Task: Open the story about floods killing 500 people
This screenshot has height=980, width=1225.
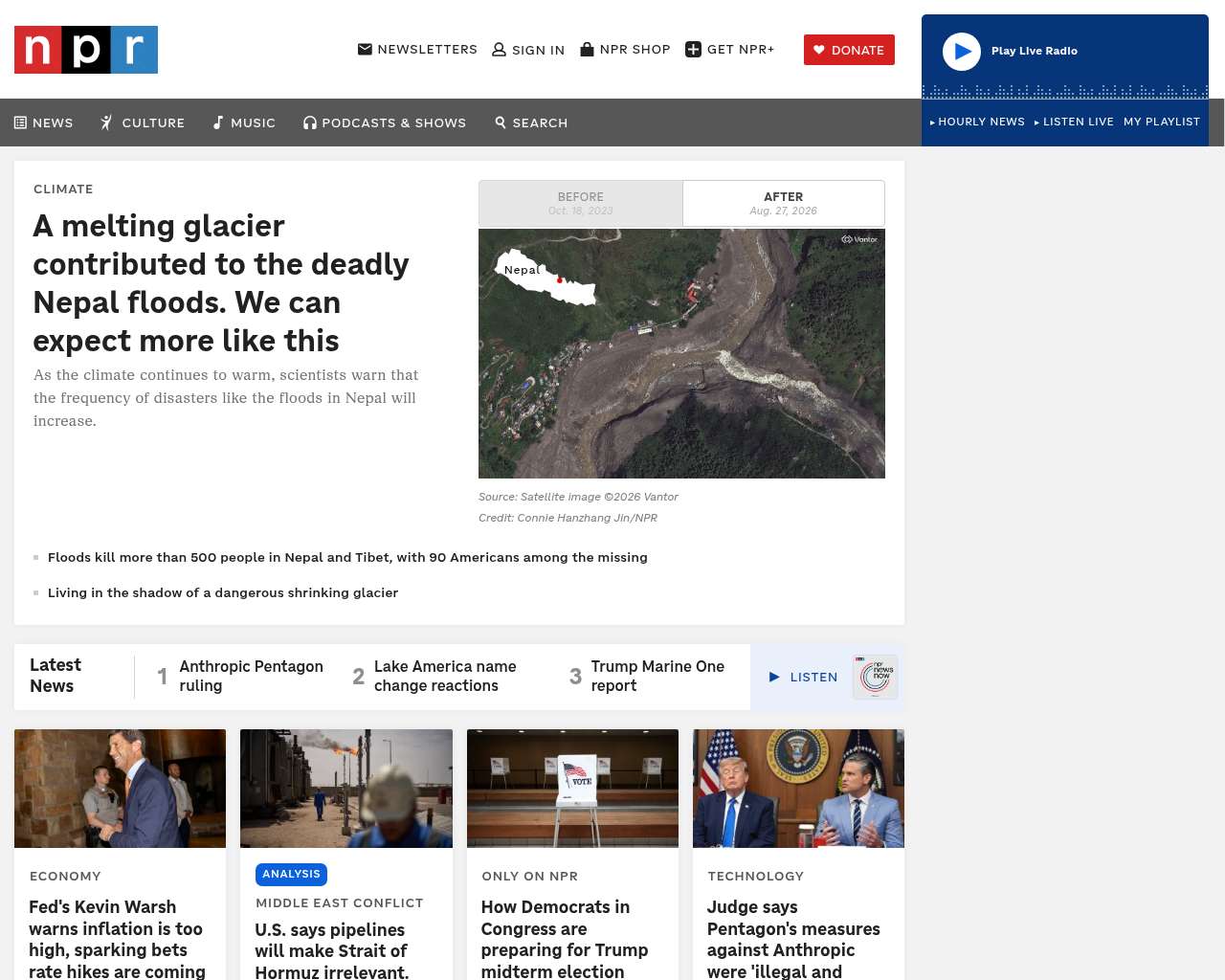Action: [347, 557]
